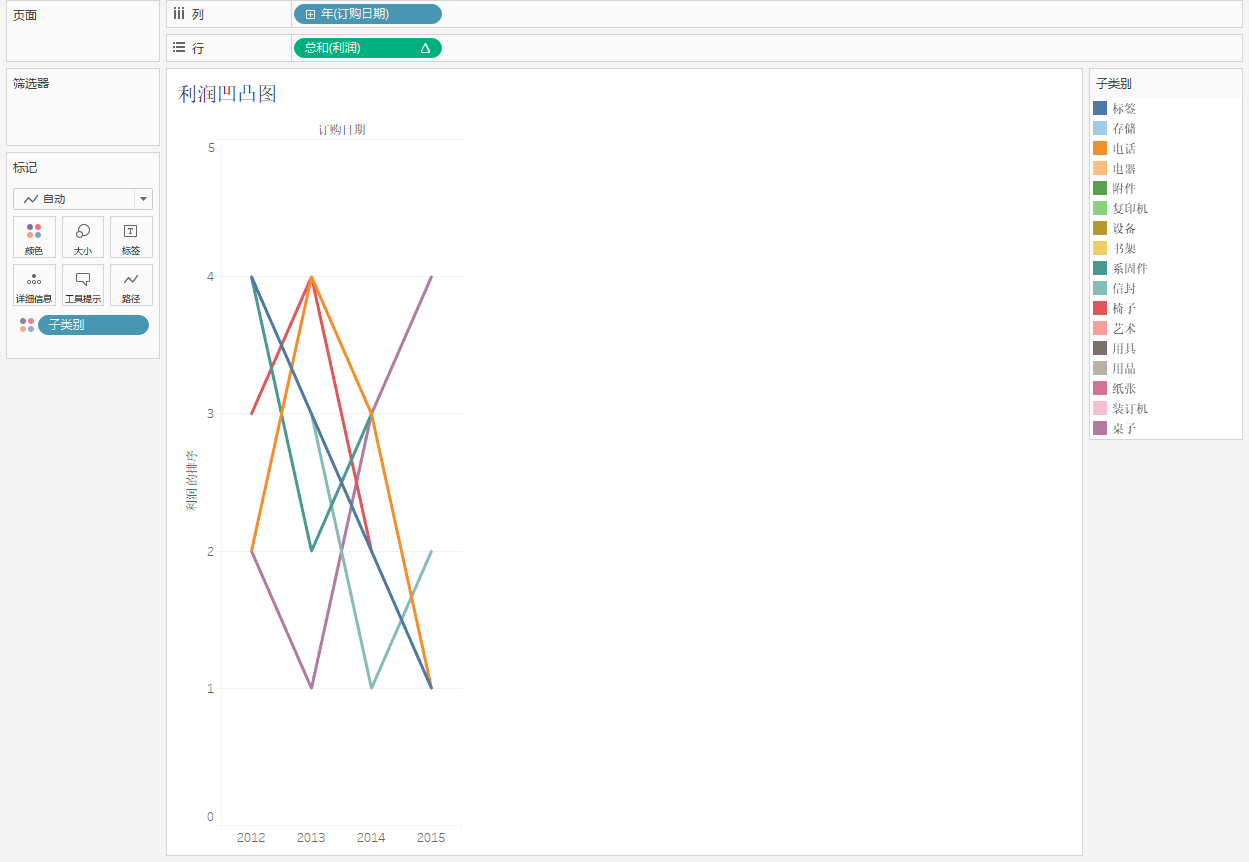
Task: Select 艺术 in the legend
Action: tap(1124, 328)
